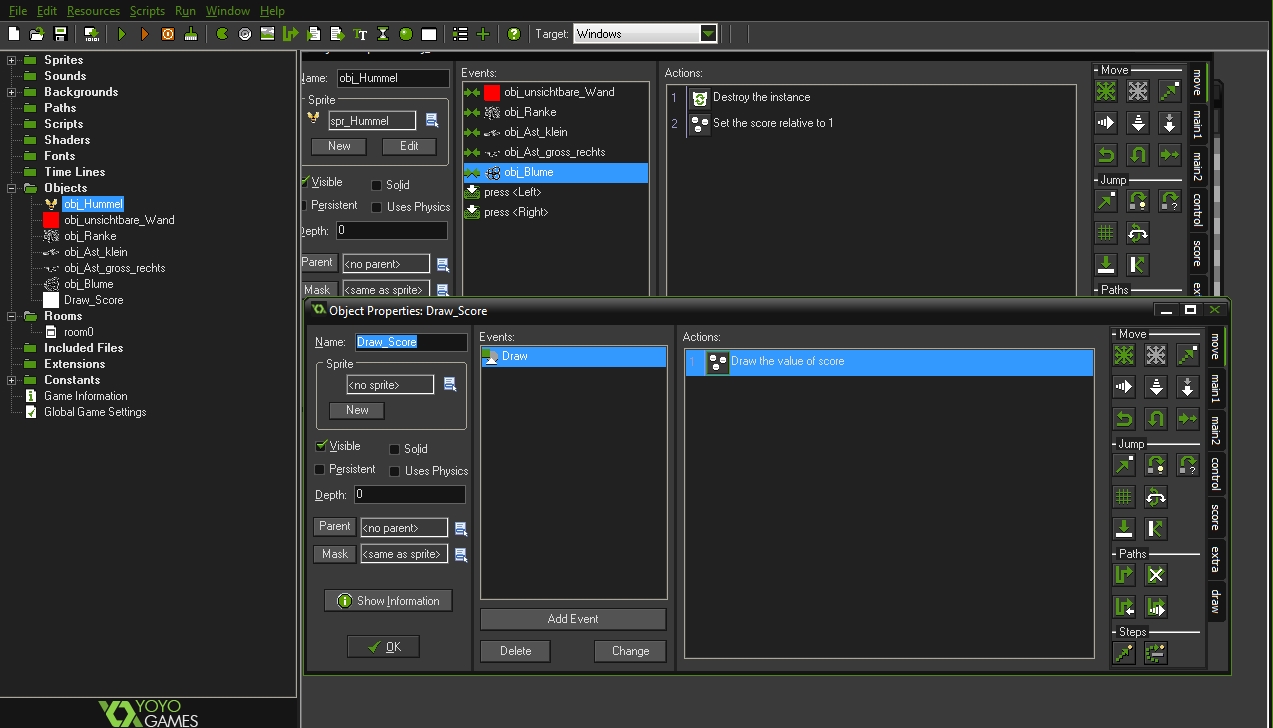
Task: Click the Add Event button
Action: (573, 619)
